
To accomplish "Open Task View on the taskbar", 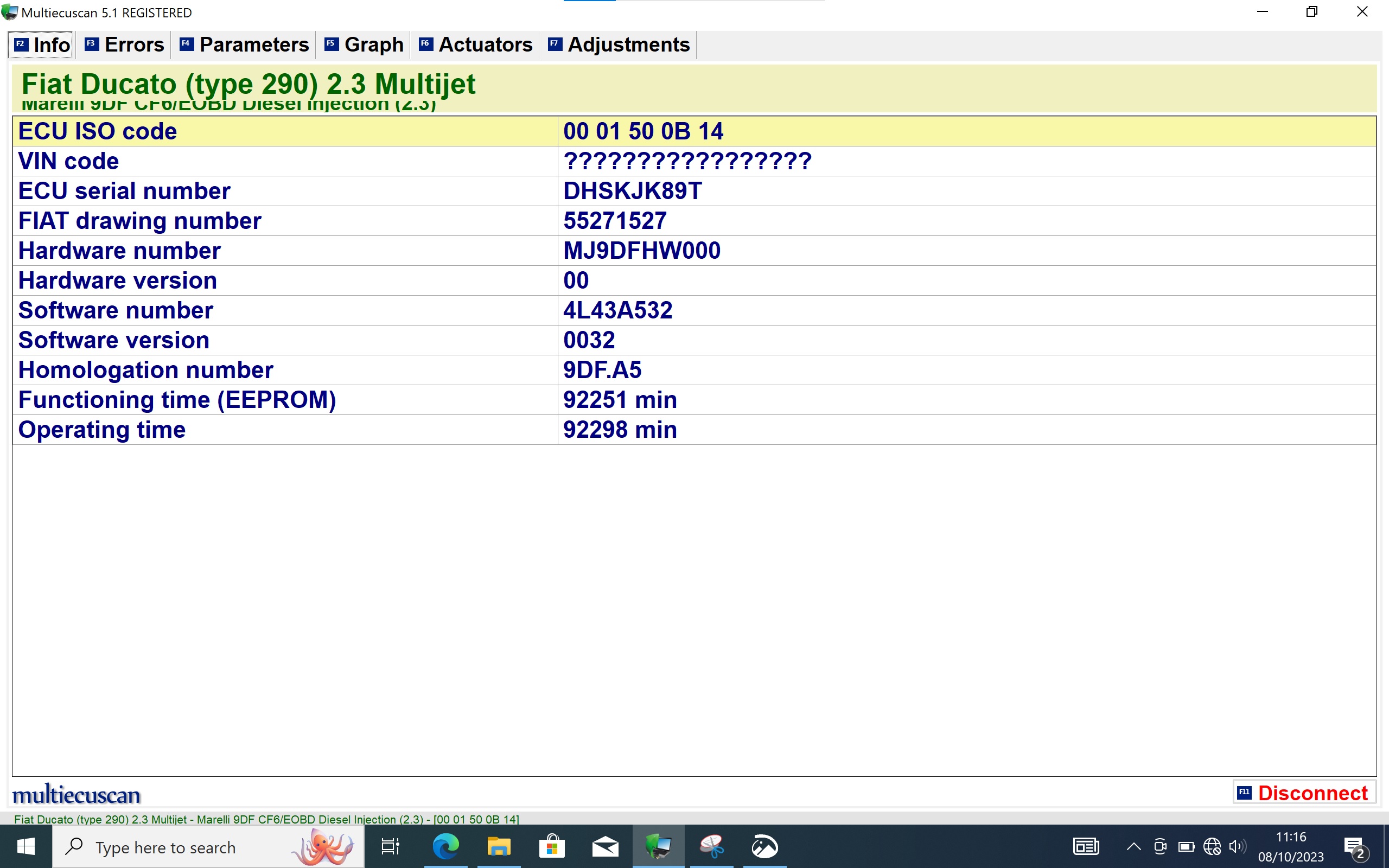I will pos(390,847).
